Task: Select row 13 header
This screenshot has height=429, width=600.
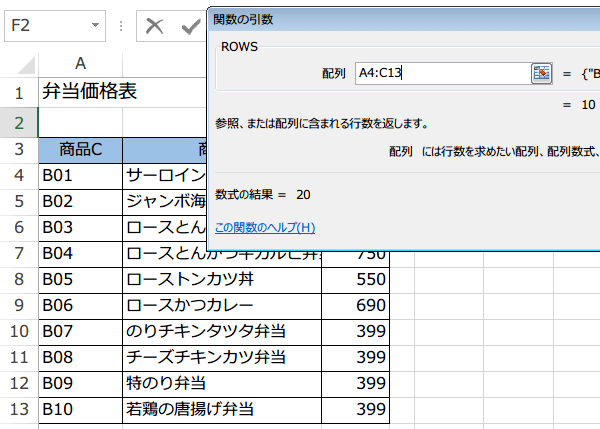Action: 19,409
